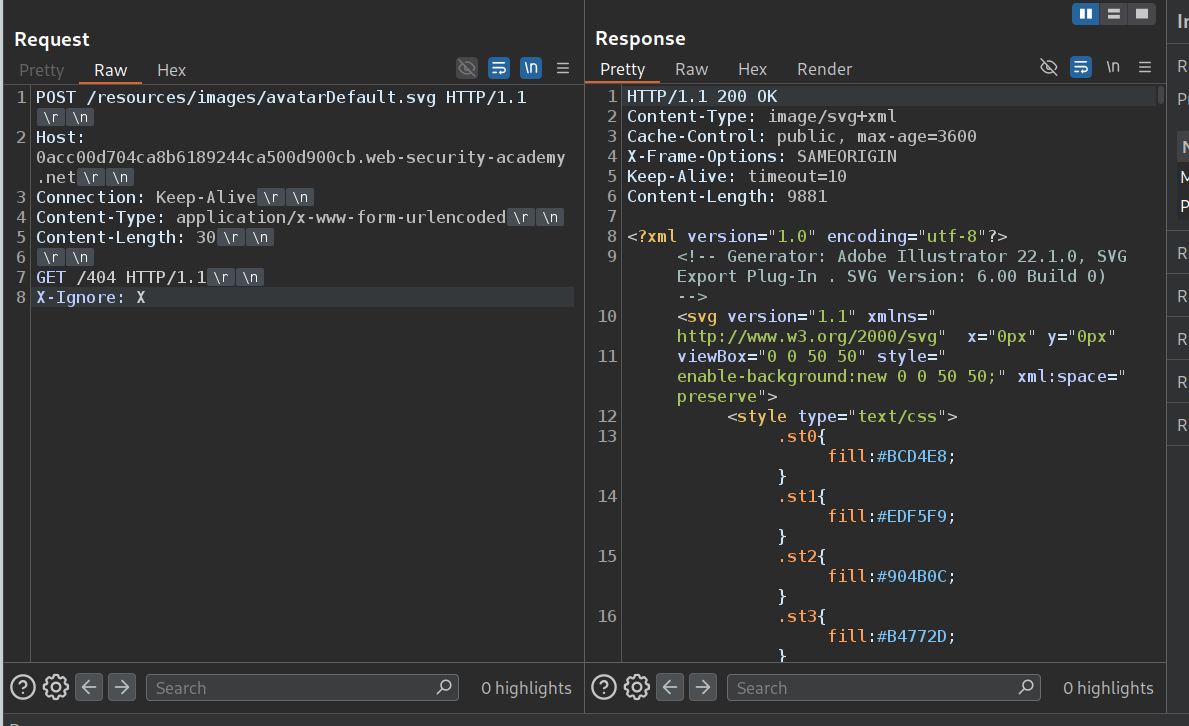Screen dimensions: 1189x726
Task: Switch Request view to Hex tab
Action: [172, 70]
